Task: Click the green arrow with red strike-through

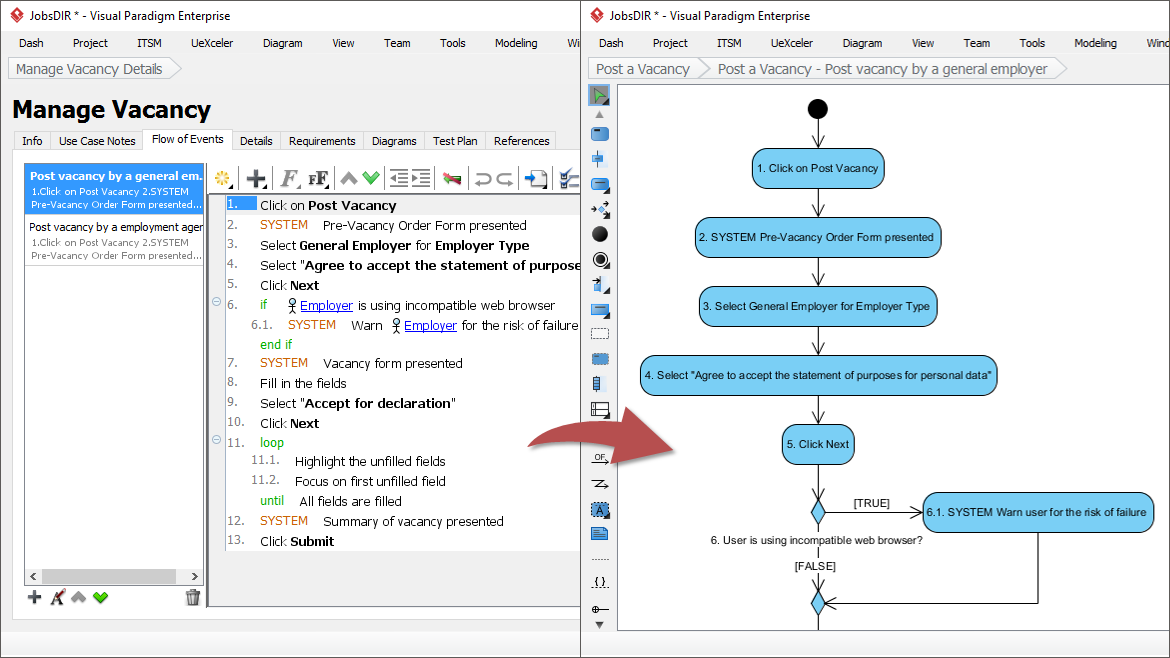Action: pyautogui.click(x=451, y=178)
